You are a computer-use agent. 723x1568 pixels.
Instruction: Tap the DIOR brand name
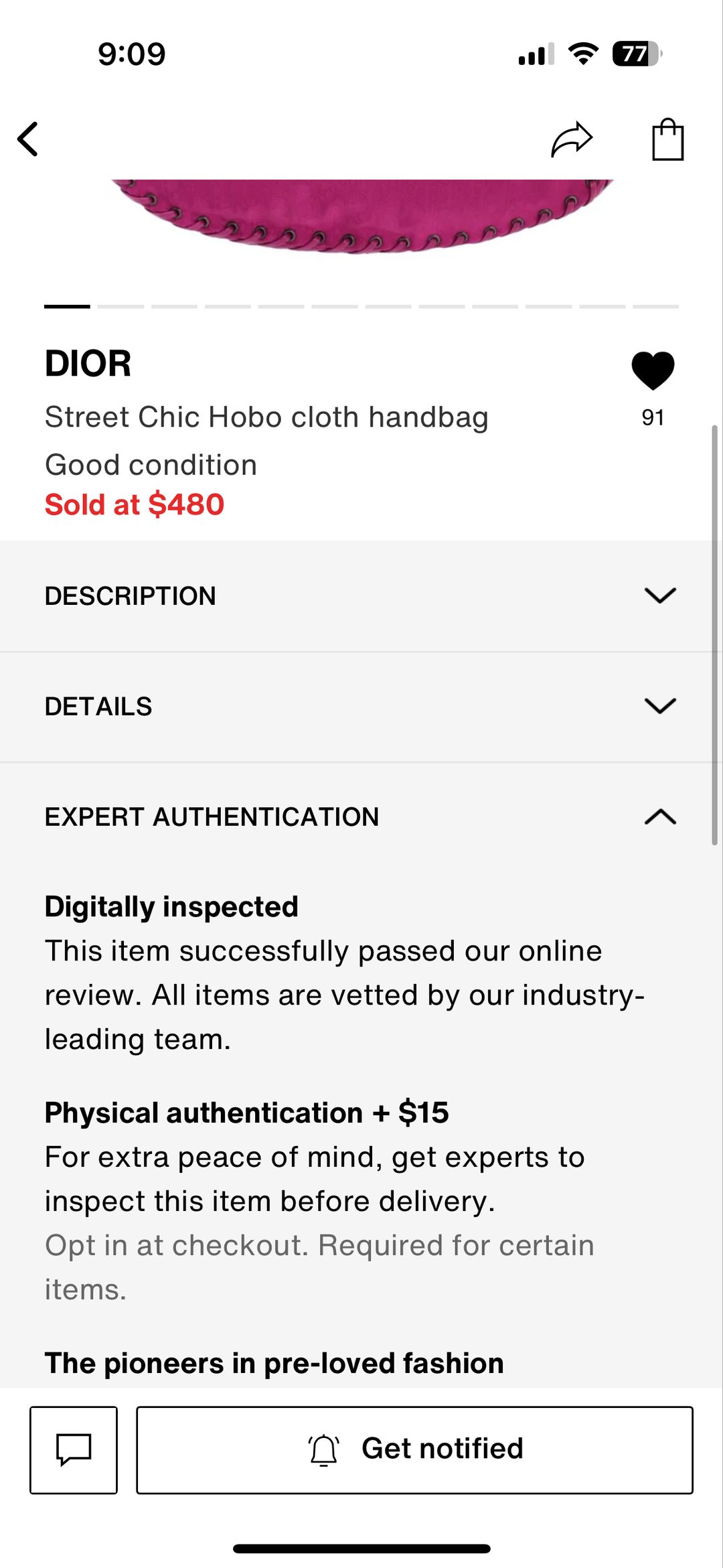click(x=88, y=364)
